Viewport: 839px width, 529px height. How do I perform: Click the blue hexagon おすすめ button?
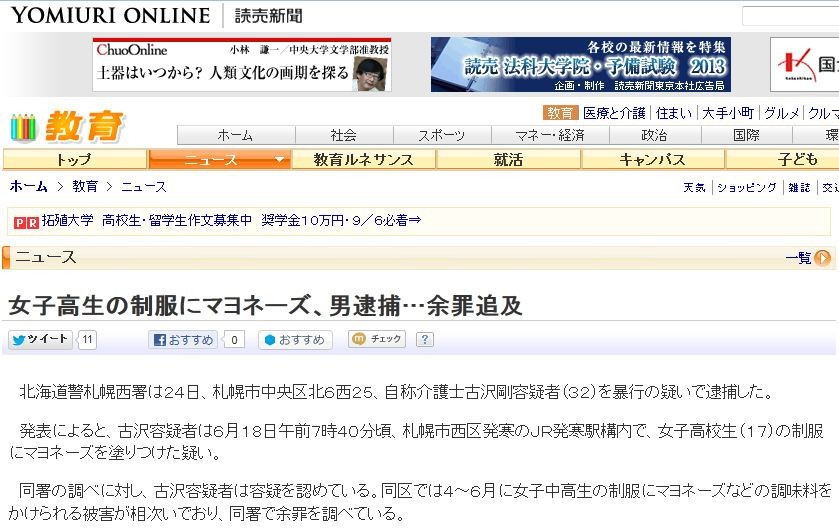[x=295, y=340]
